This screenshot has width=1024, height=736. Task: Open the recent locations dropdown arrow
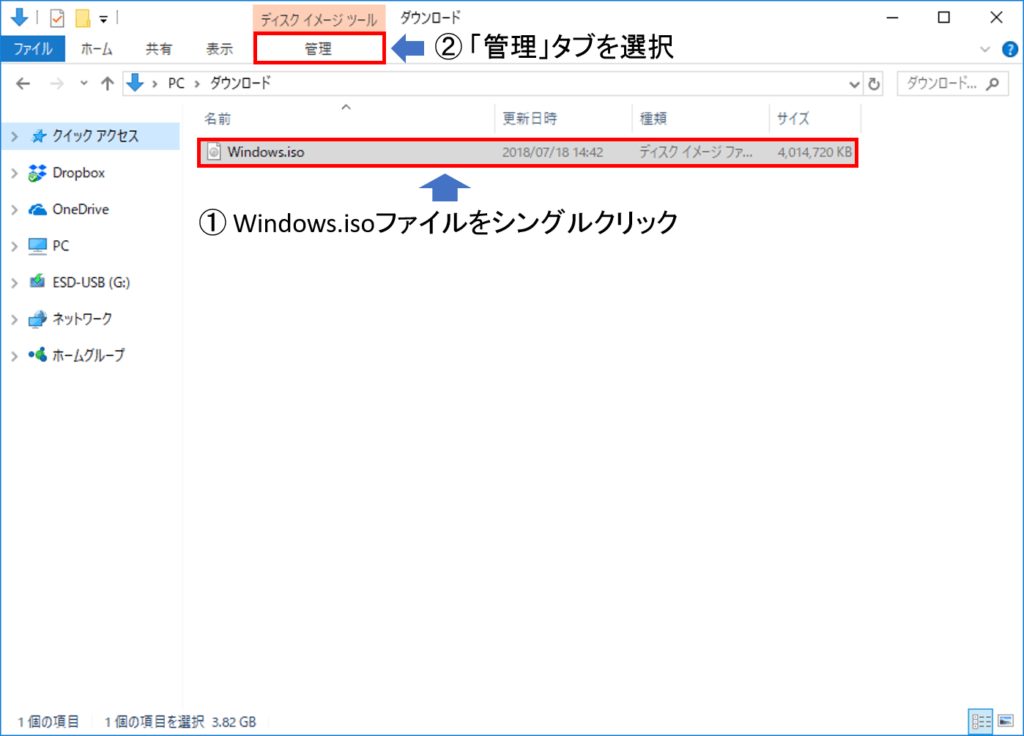tap(84, 84)
